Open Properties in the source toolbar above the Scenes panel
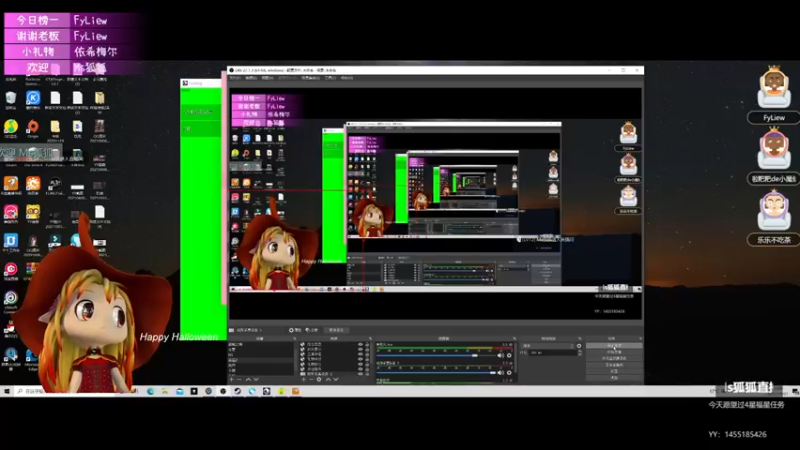The width and height of the screenshot is (800, 450). coord(294,330)
